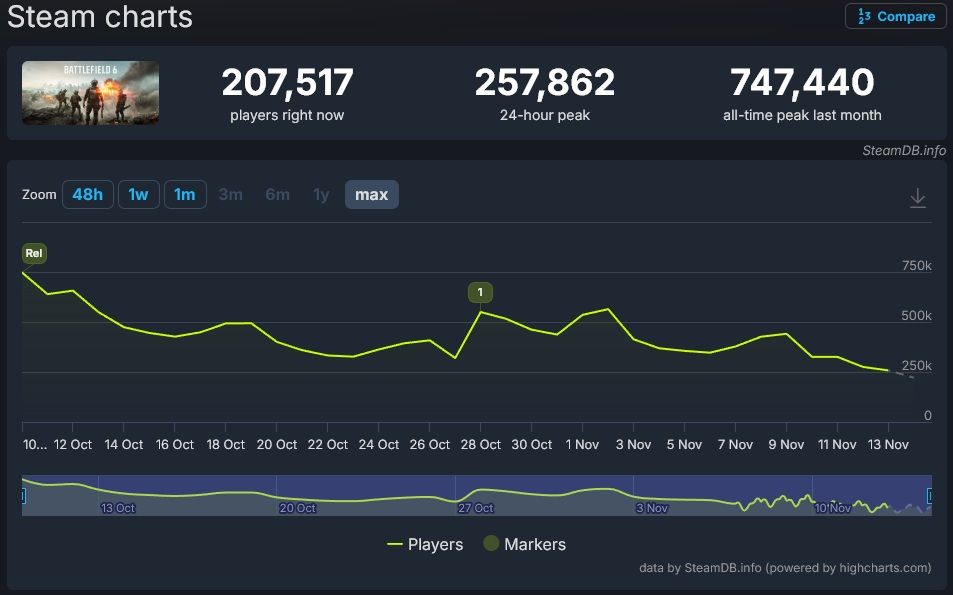This screenshot has width=953, height=595.
Task: Click the 207,517 players right now stat
Action: pyautogui.click(x=287, y=83)
